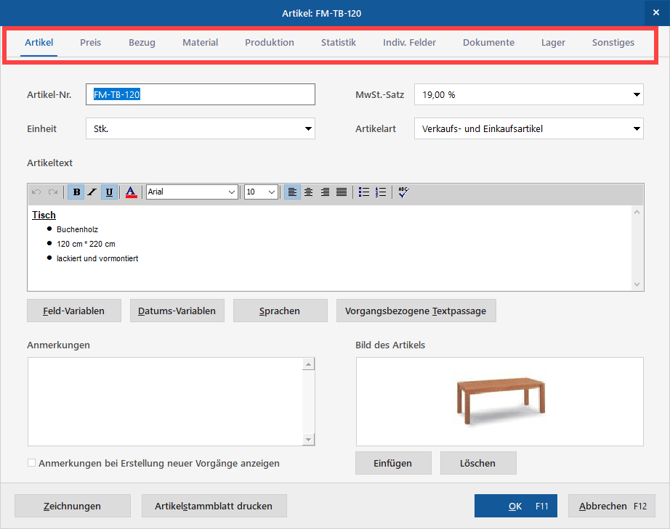
Task: Click the Feld-Variablen button
Action: [x=74, y=311]
